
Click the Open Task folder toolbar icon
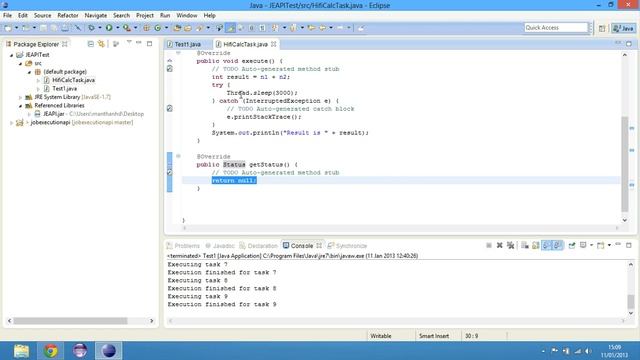coord(188,28)
